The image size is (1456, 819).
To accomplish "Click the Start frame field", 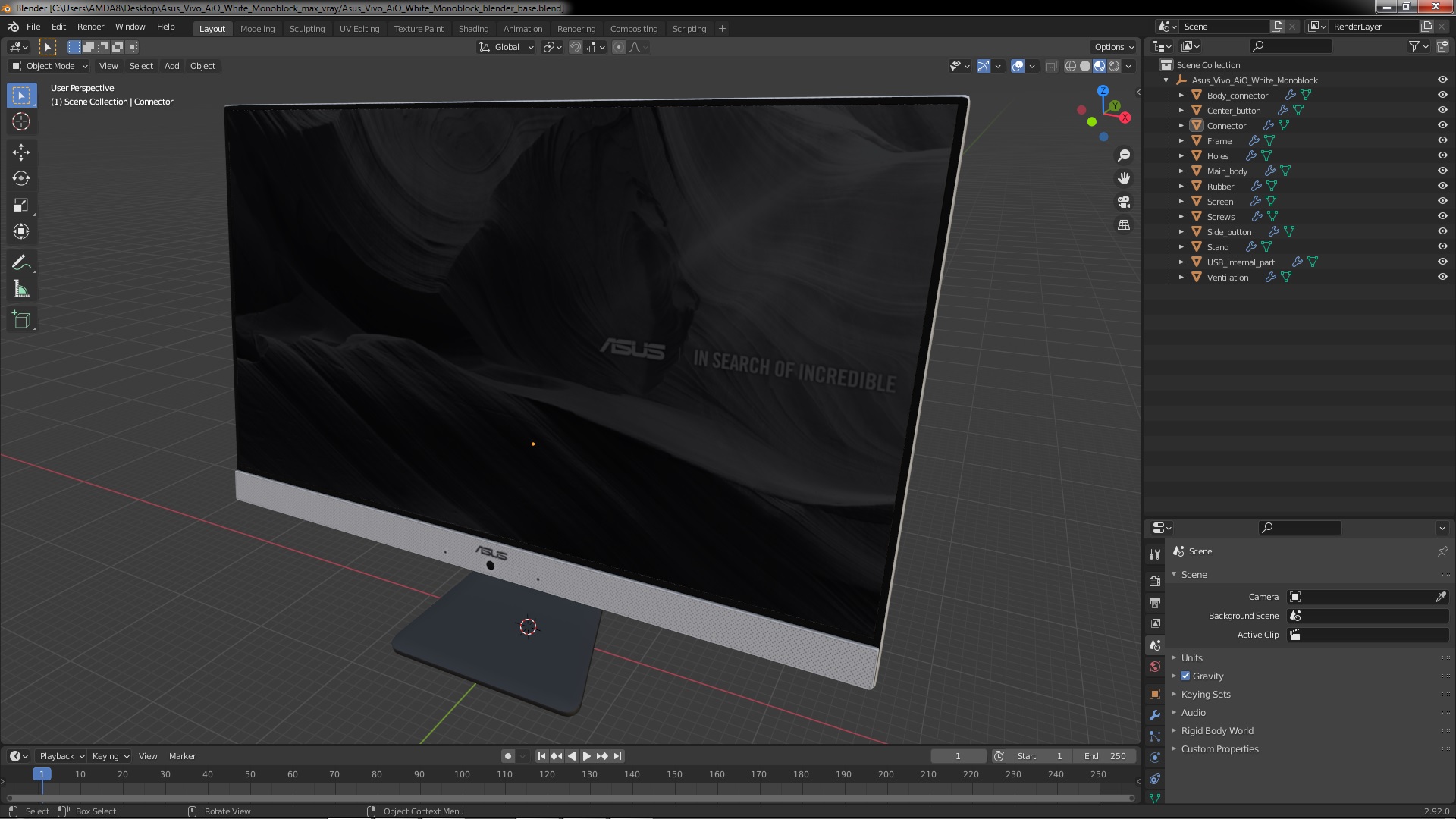I will tap(1040, 756).
